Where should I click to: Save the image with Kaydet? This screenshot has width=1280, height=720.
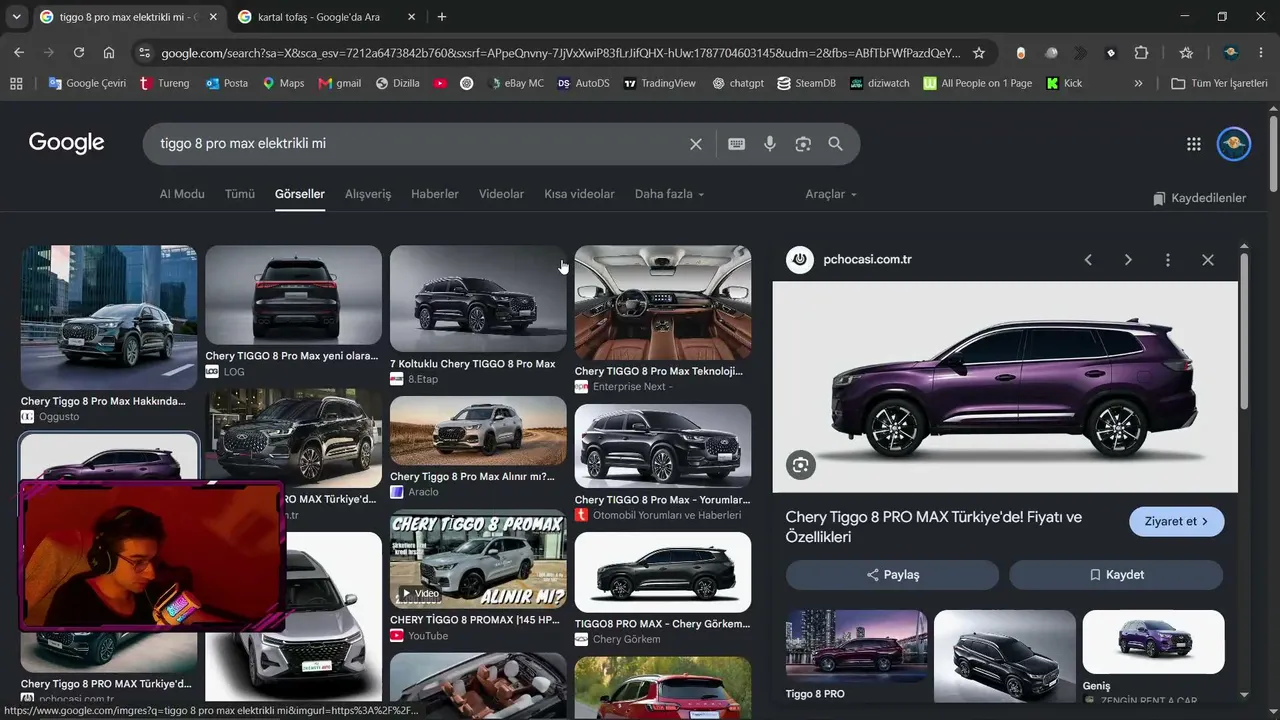point(1116,575)
